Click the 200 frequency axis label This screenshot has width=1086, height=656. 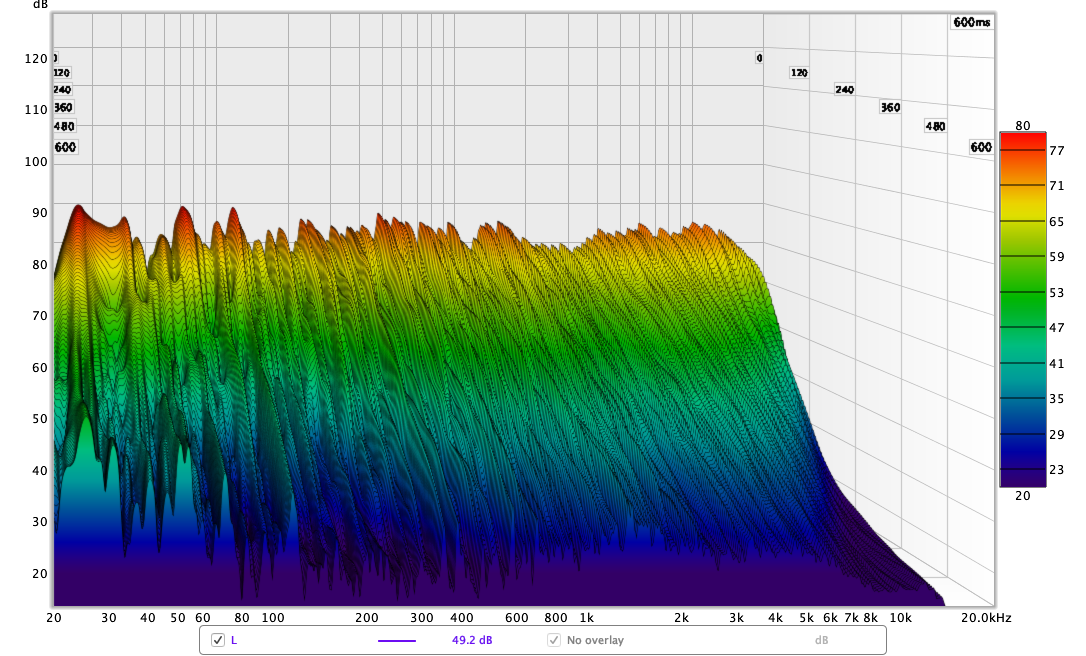click(x=367, y=618)
